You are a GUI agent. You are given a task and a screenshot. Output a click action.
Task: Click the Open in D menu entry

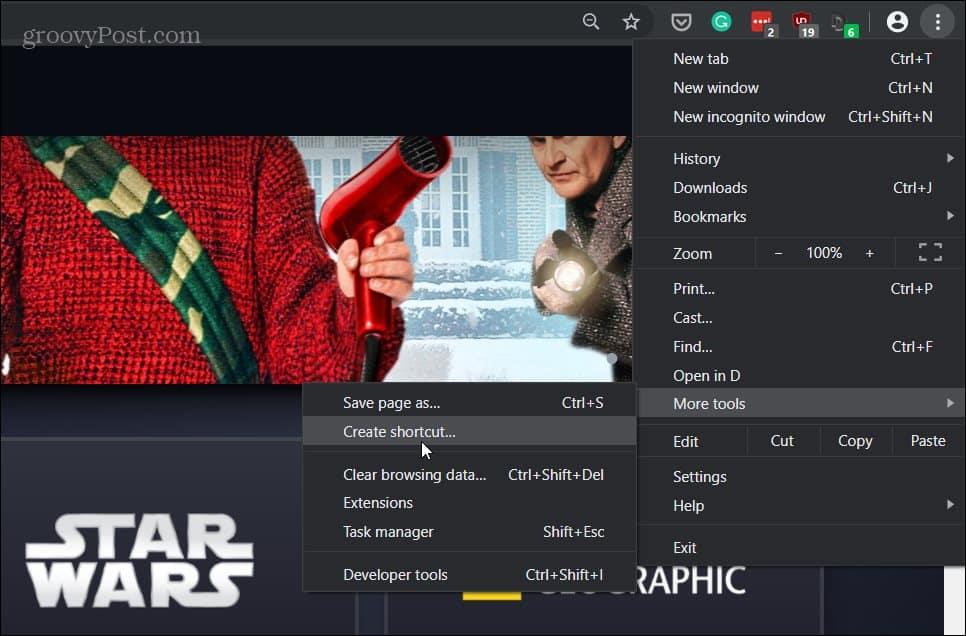click(x=799, y=375)
